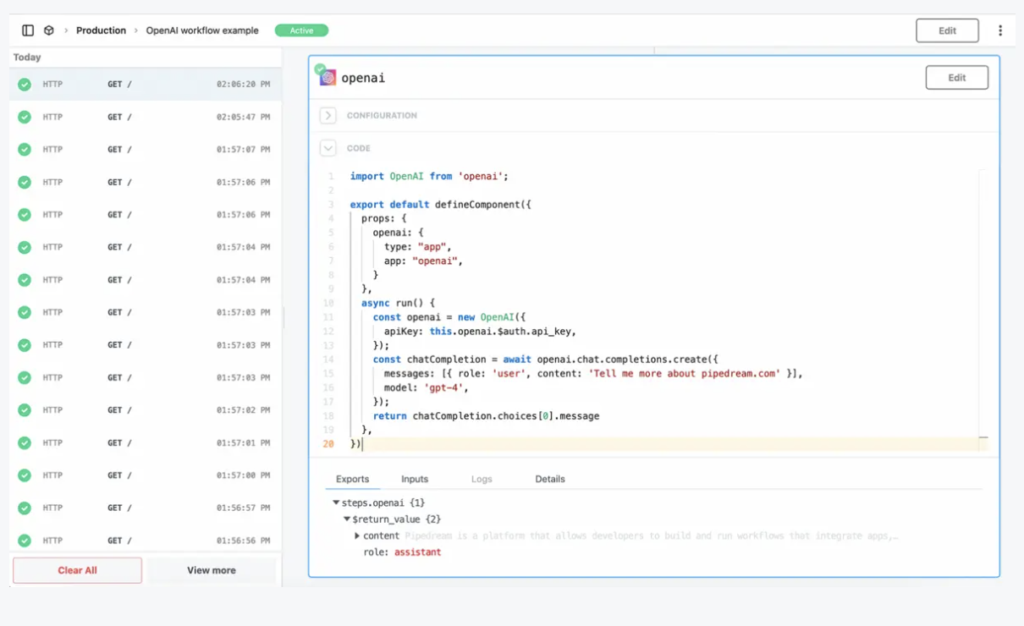Load more events with View more

pyautogui.click(x=212, y=571)
